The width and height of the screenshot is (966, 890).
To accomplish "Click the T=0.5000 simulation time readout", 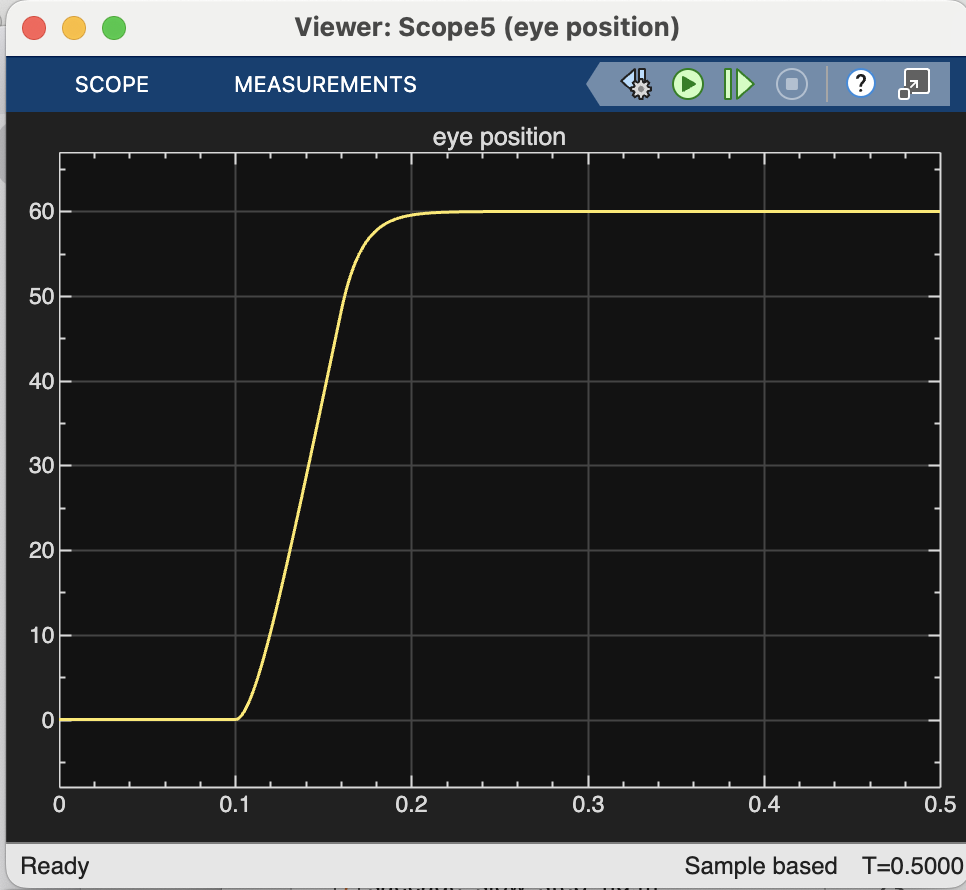I will (x=906, y=866).
